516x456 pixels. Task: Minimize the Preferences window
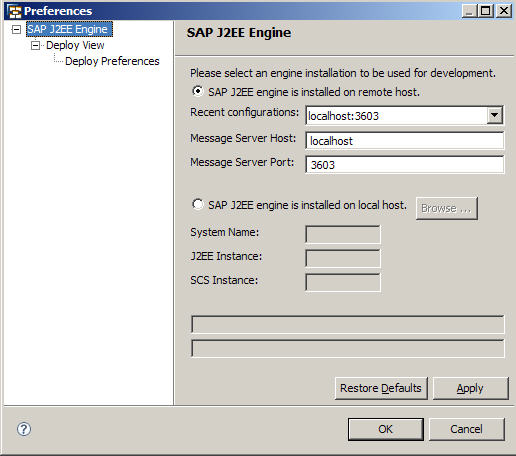tap(469, 11)
